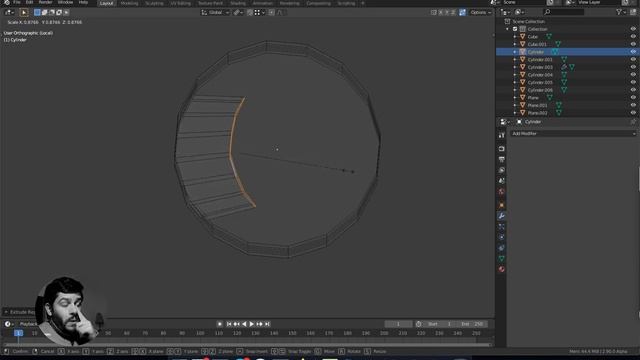Open the Scene properties tab icon

point(502,181)
